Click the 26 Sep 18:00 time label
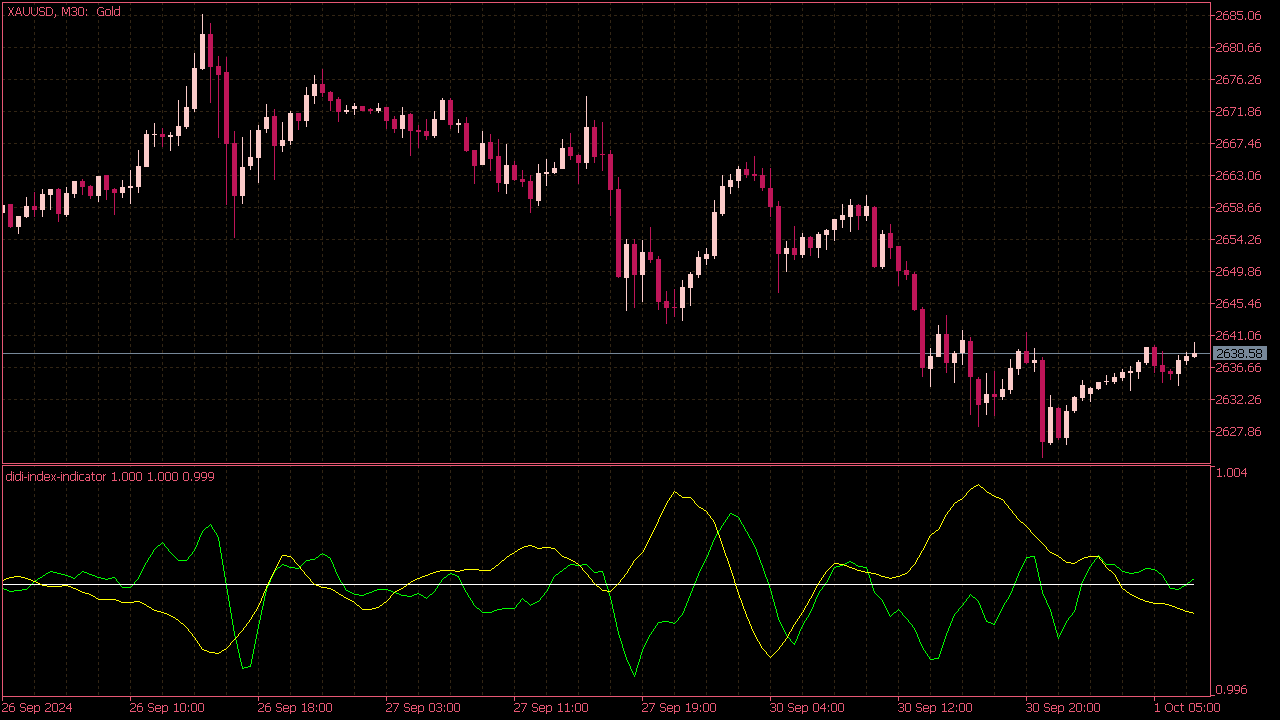 click(295, 708)
